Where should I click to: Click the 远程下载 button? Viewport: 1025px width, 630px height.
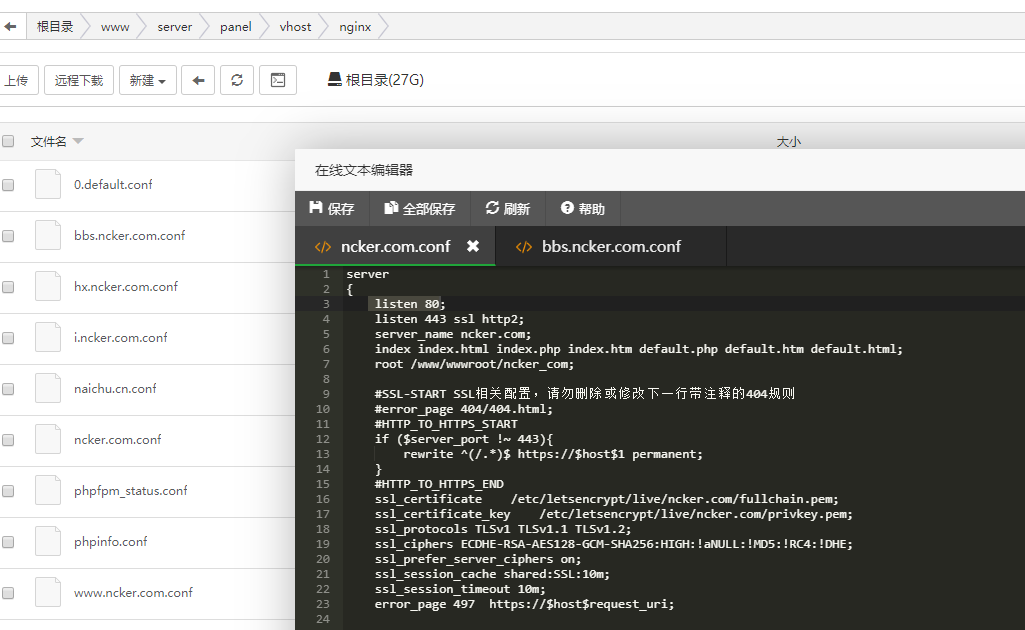(x=79, y=80)
